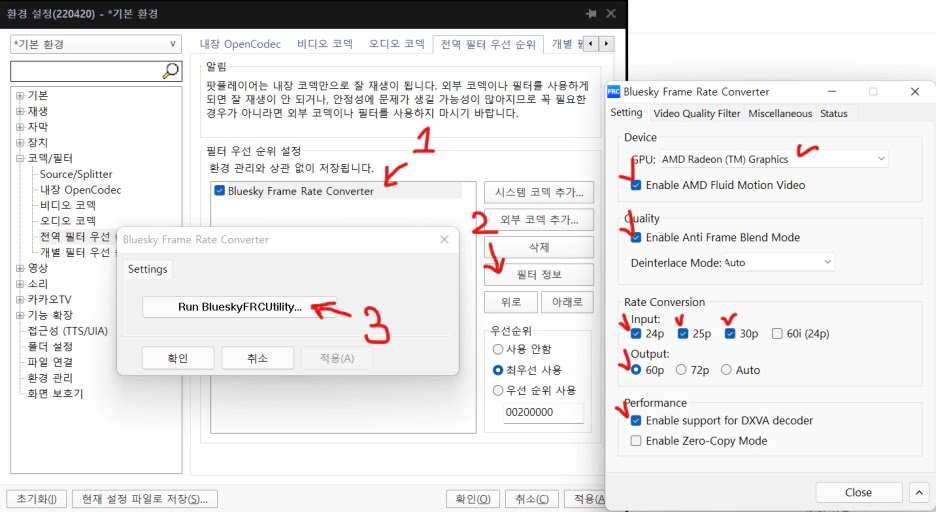
Task: Open the Setting tab in Bluesky
Action: (x=626, y=112)
